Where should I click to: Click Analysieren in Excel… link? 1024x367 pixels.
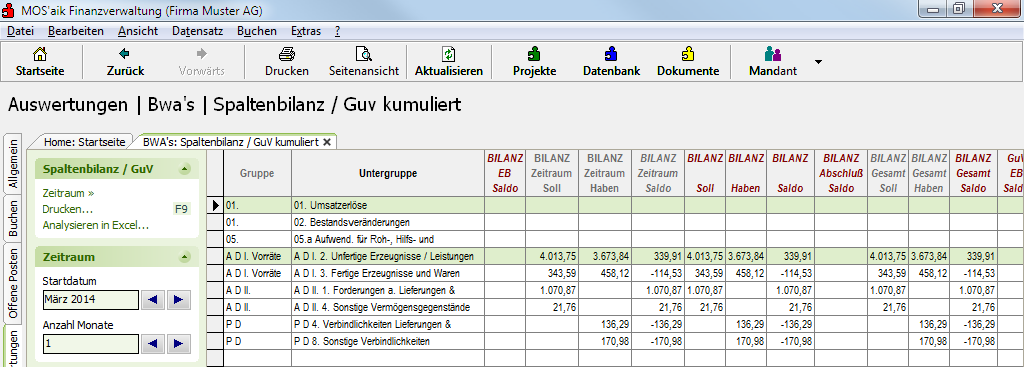click(95, 225)
